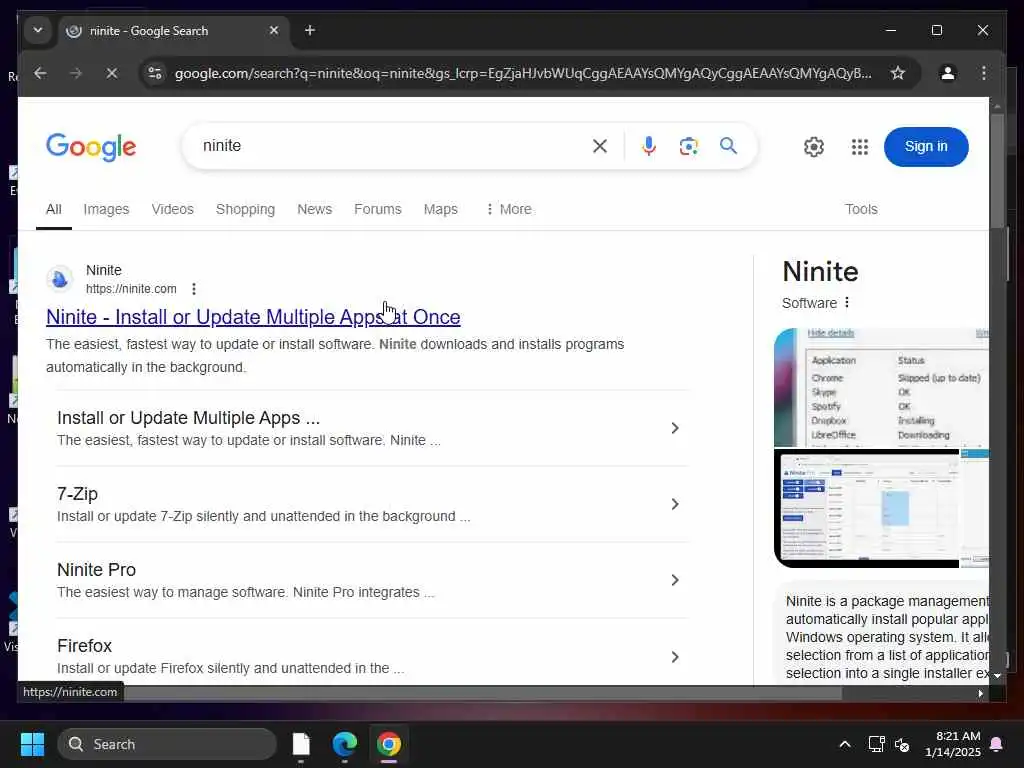Open the Google apps grid
Viewport: 1024px width, 768px height.
[x=860, y=147]
